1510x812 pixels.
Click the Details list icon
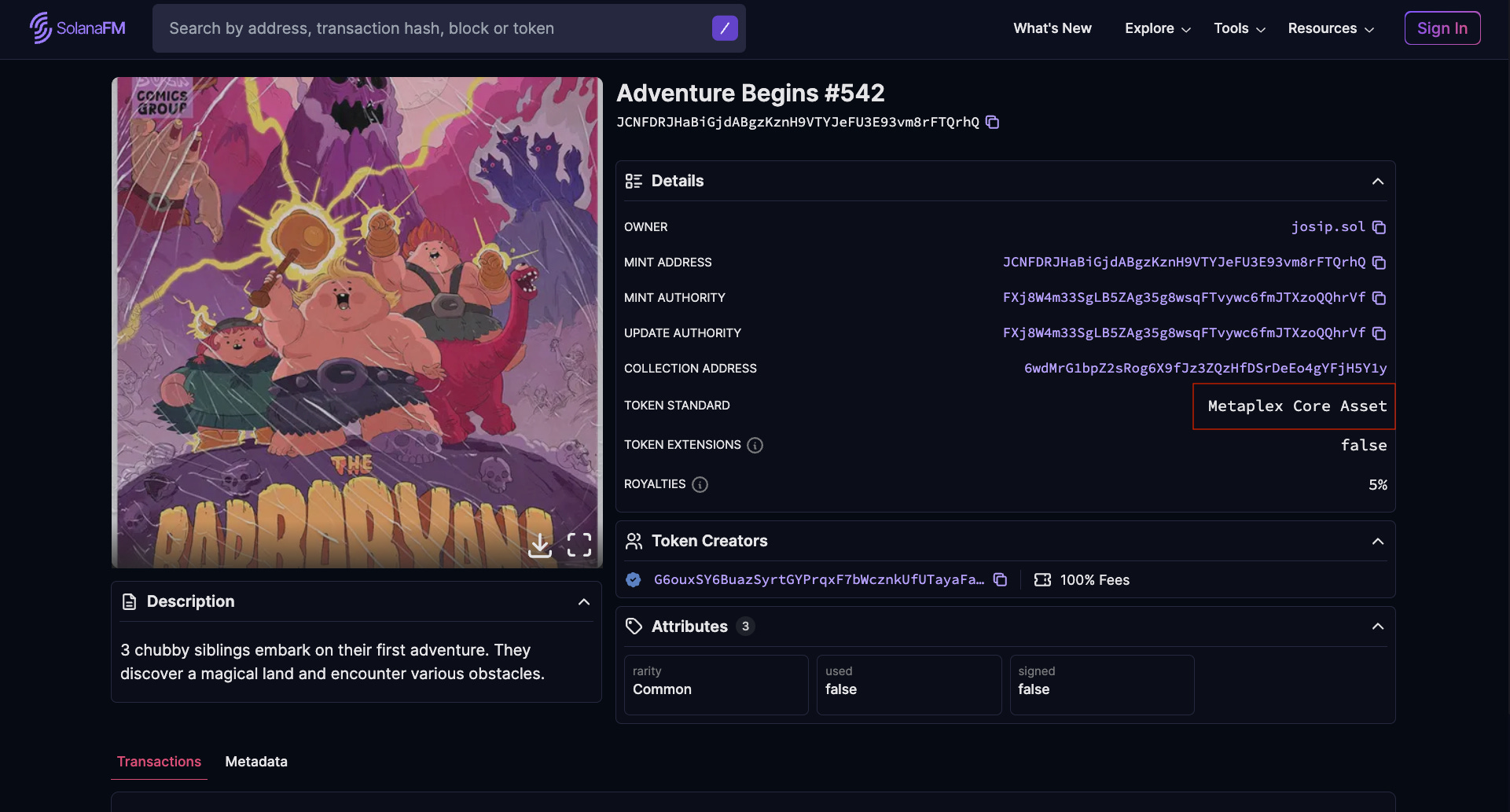click(634, 182)
